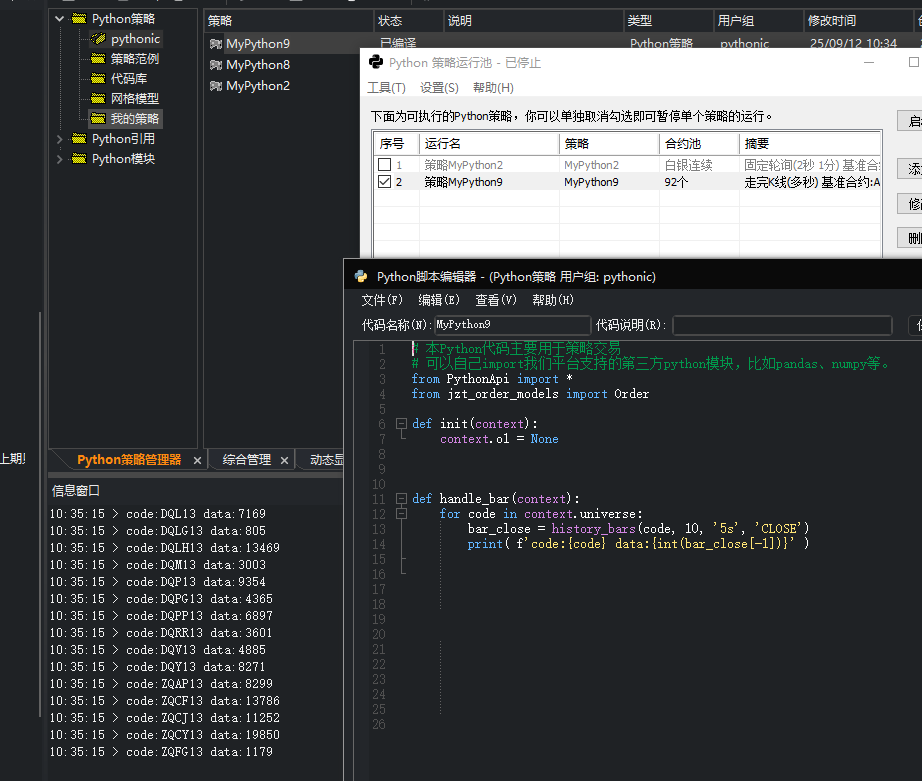Click the 修改时间 column header
This screenshot has width=922, height=781.
point(831,21)
